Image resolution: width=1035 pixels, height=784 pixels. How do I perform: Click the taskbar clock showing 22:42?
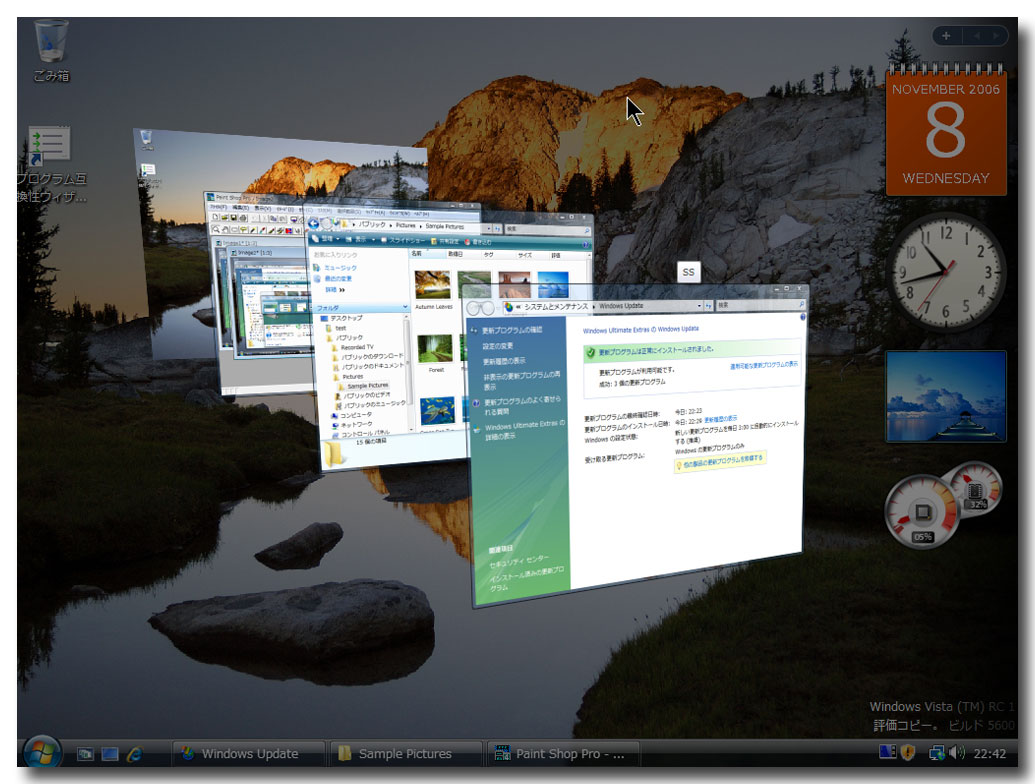pos(989,754)
